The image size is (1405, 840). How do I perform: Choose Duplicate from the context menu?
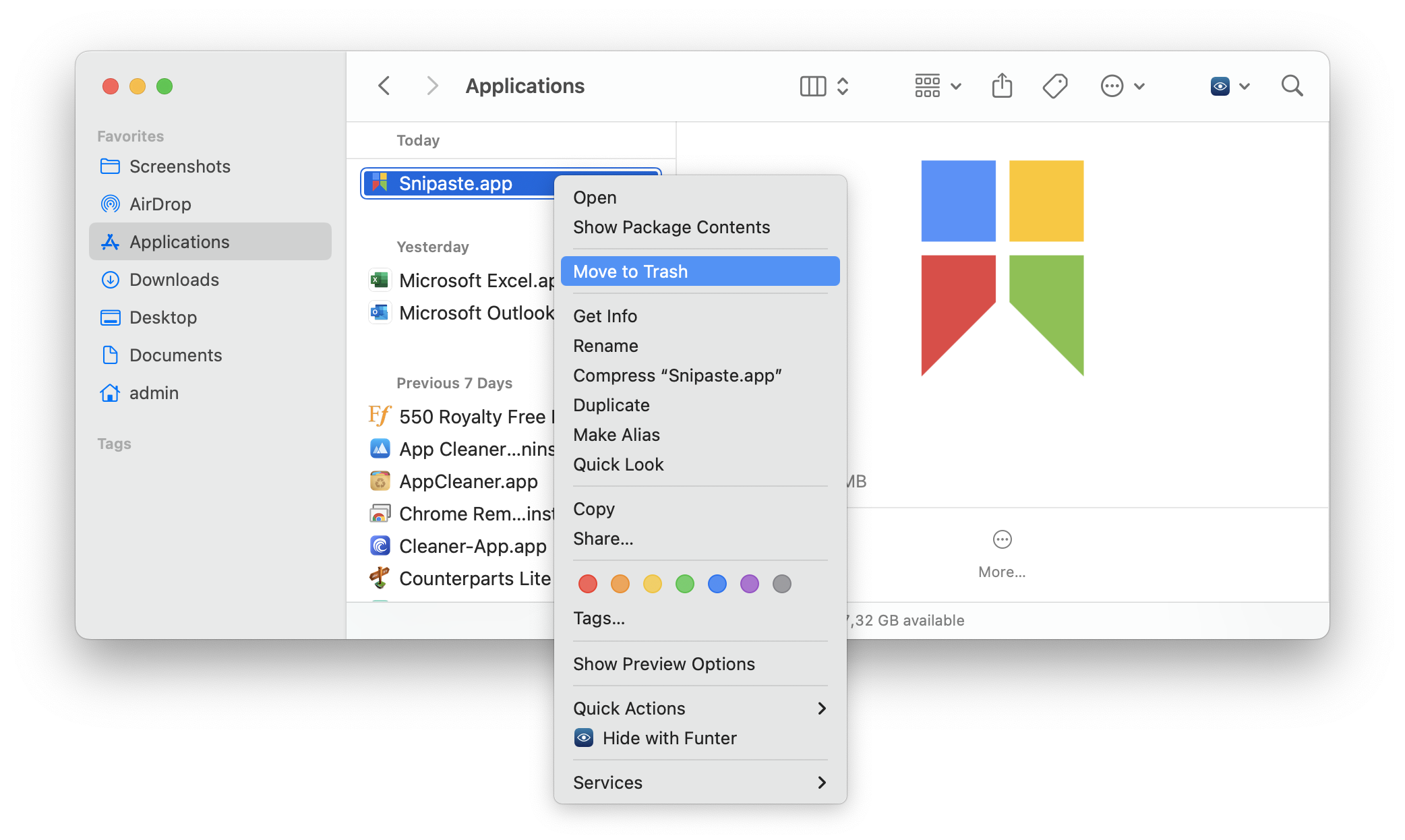[700, 405]
